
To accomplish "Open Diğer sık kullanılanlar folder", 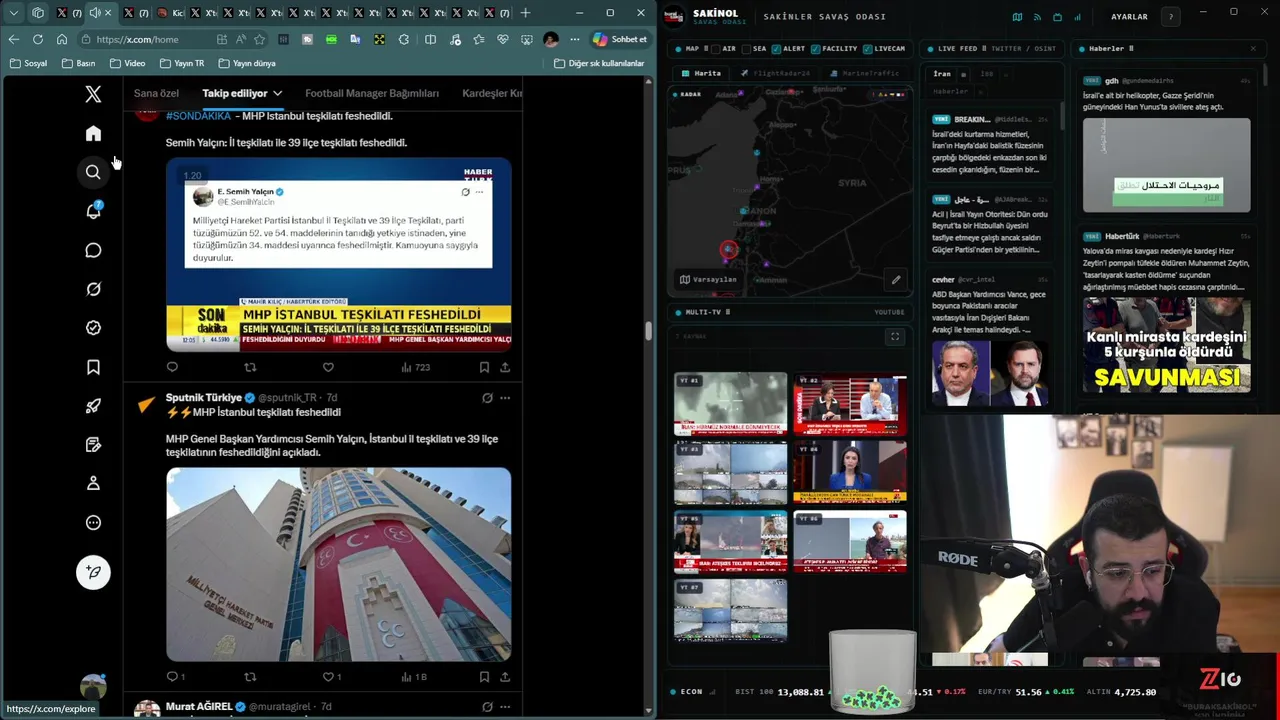I will point(599,63).
